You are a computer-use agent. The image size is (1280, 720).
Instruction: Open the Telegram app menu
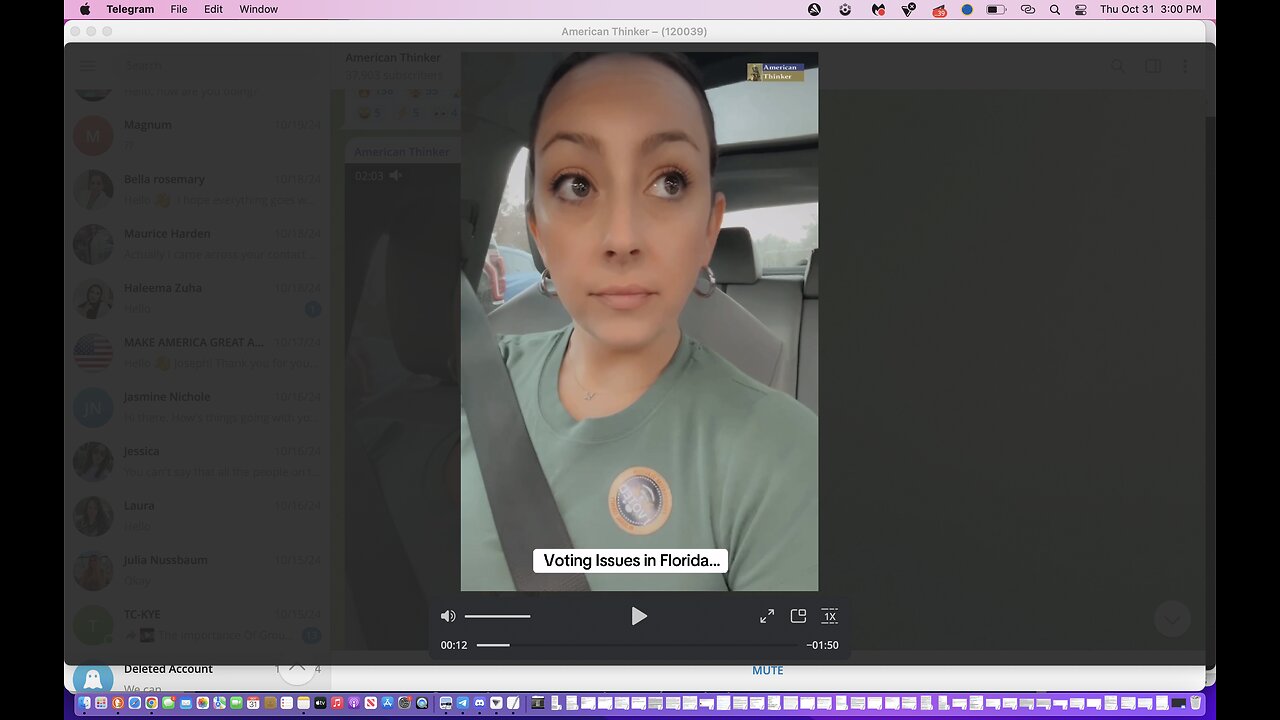(x=130, y=9)
